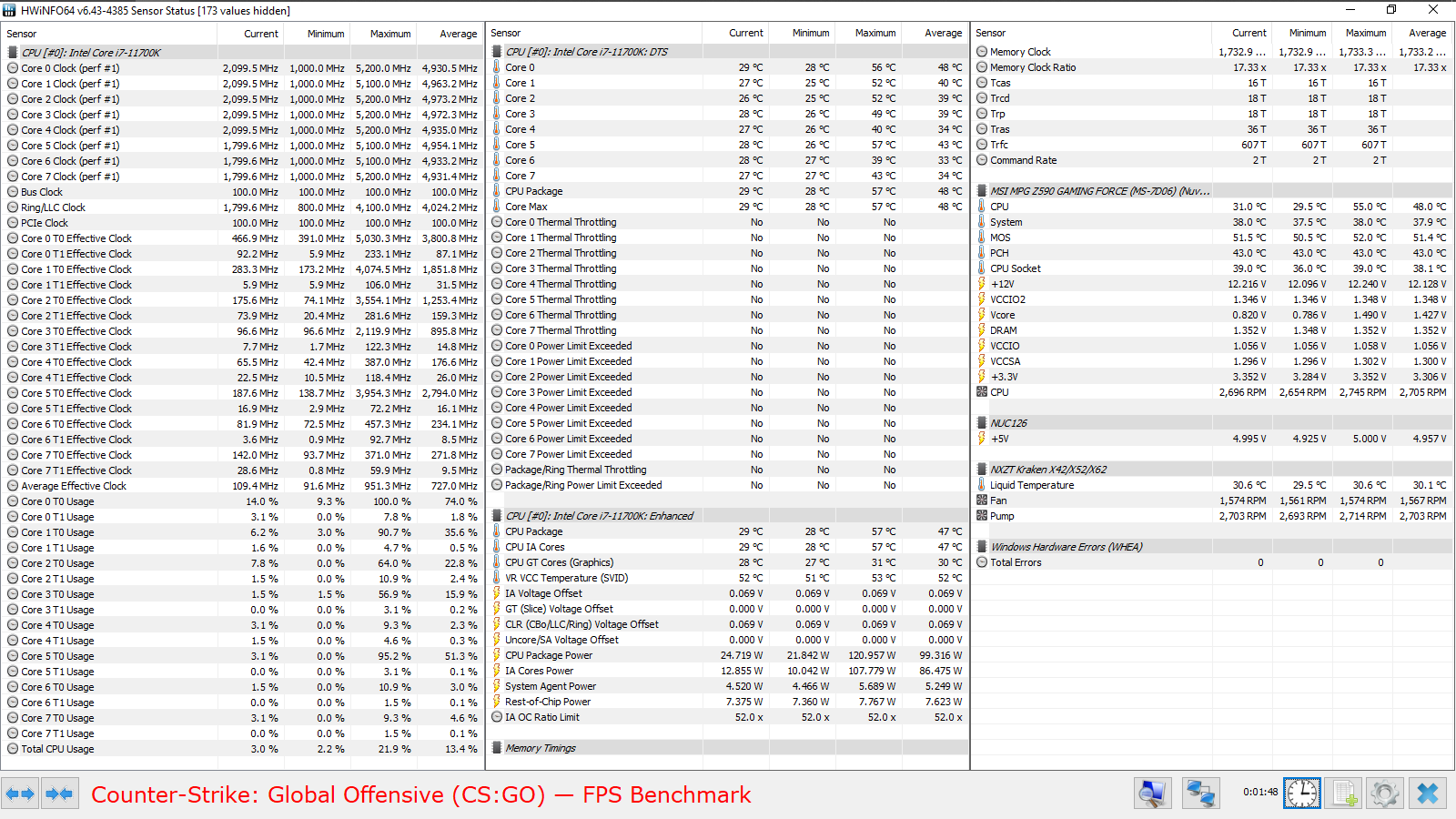The height and width of the screenshot is (819, 1456).
Task: Click the thermometer icon beside Liquid Temperature
Action: [x=982, y=485]
